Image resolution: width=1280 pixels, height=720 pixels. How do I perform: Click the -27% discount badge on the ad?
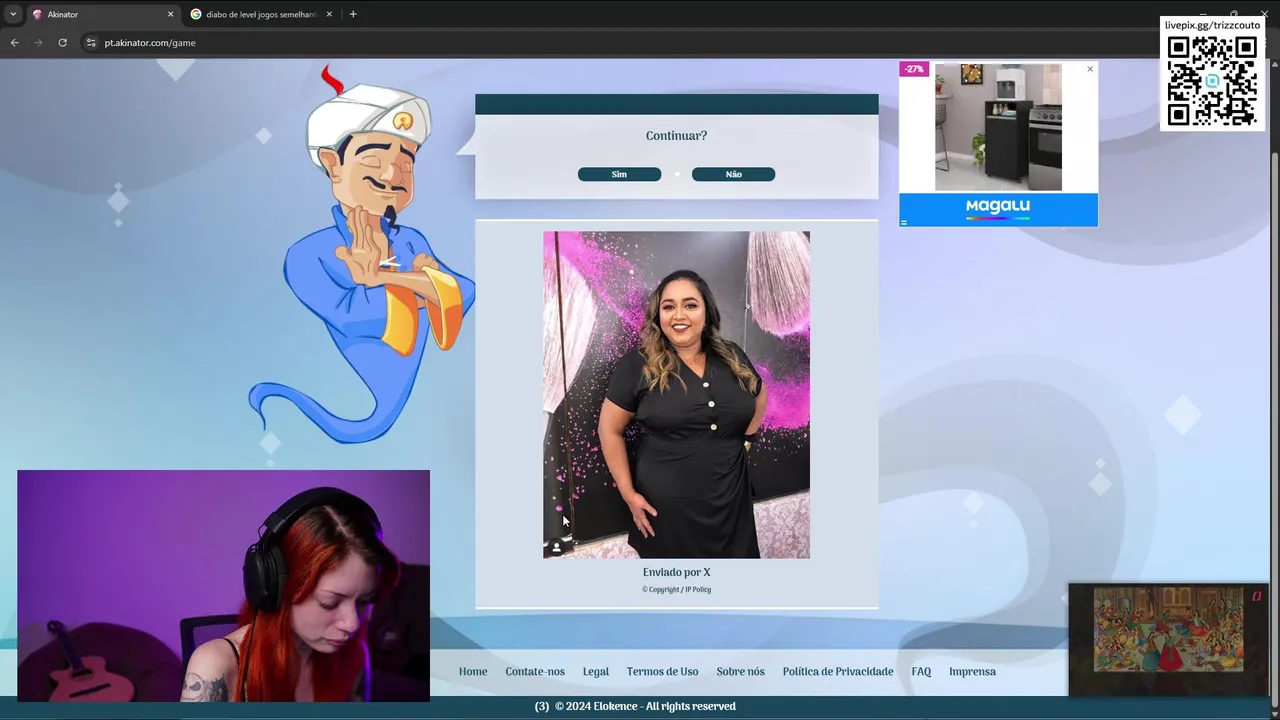(914, 69)
